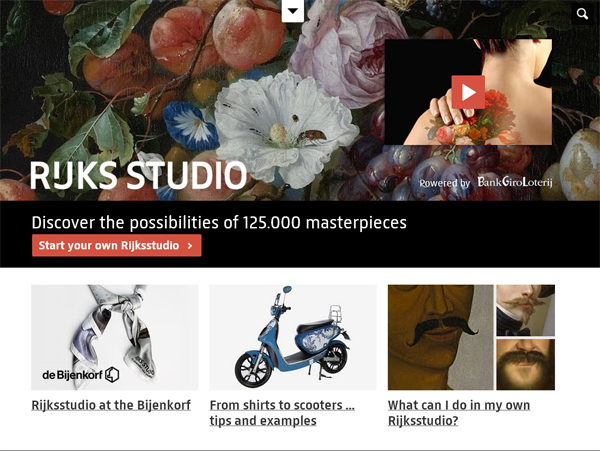Select the large moustache portrait thumbnail

pos(440,337)
